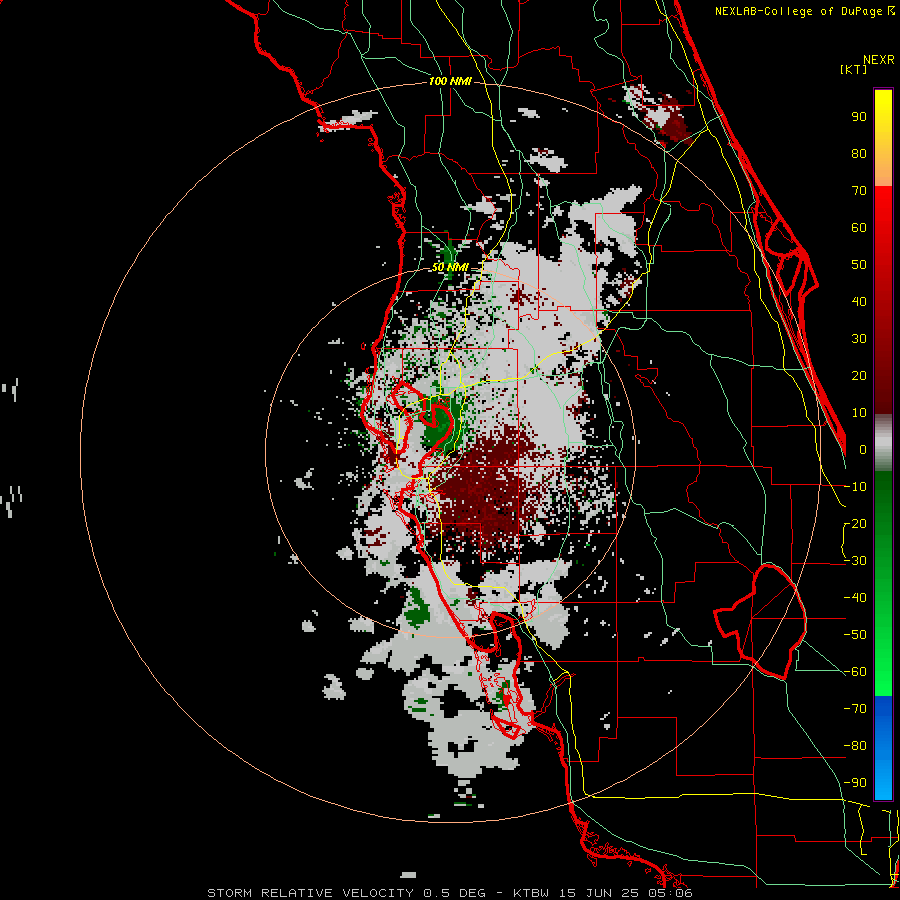Click the 0 value on velocity scale
The width and height of the screenshot is (900, 900).
[x=863, y=450]
